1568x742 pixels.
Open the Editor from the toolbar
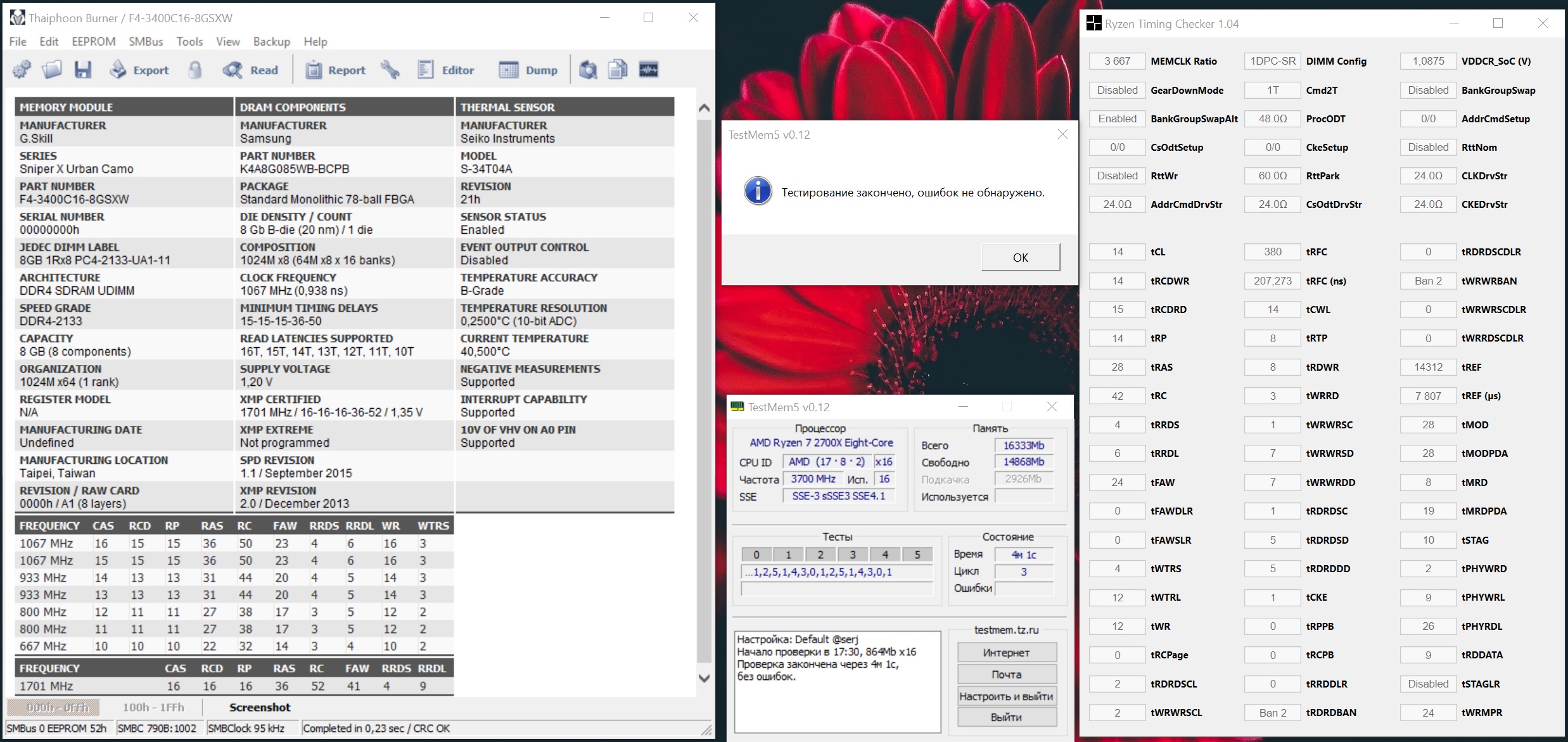[x=446, y=70]
